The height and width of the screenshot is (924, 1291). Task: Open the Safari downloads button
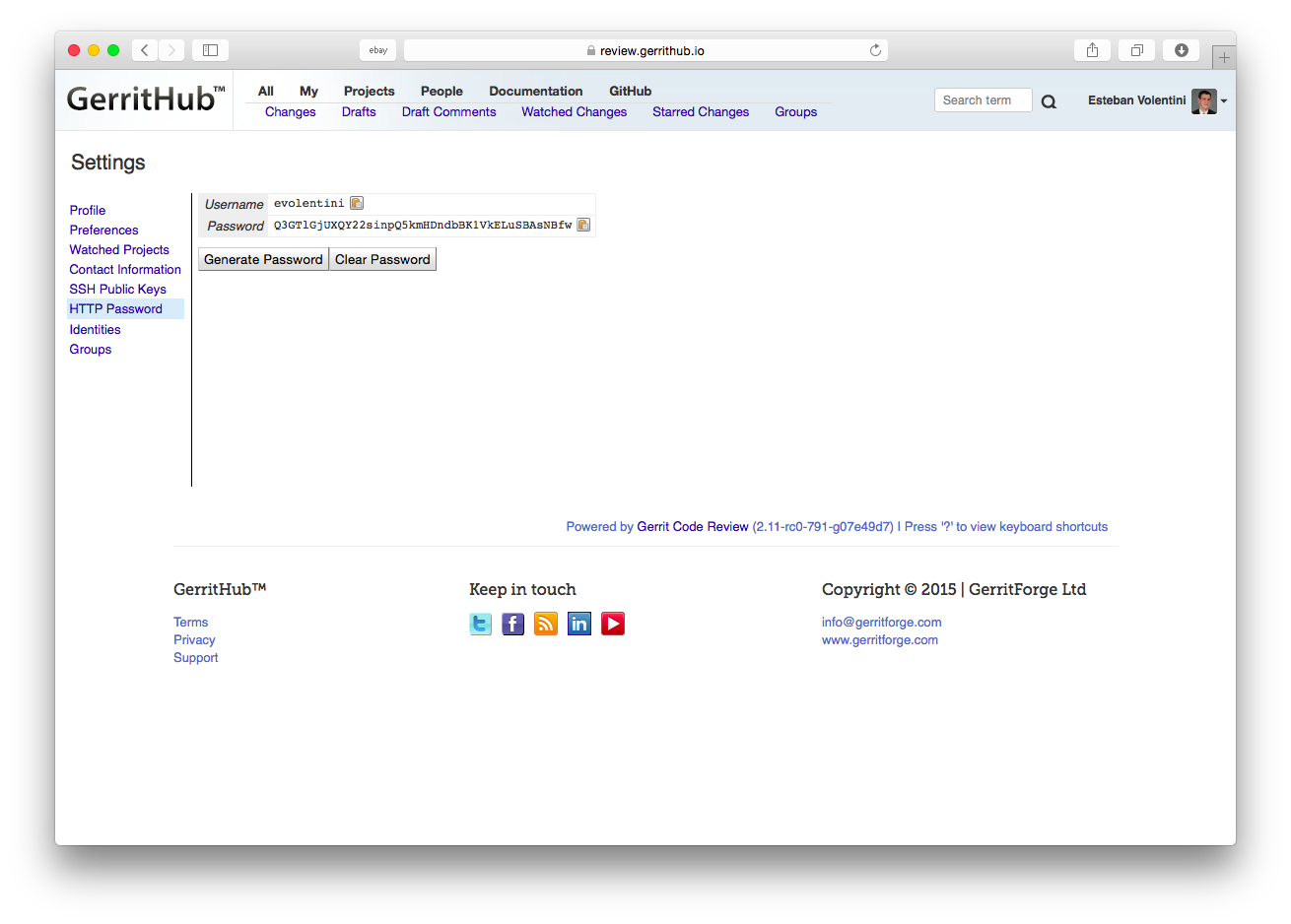pyautogui.click(x=1181, y=50)
